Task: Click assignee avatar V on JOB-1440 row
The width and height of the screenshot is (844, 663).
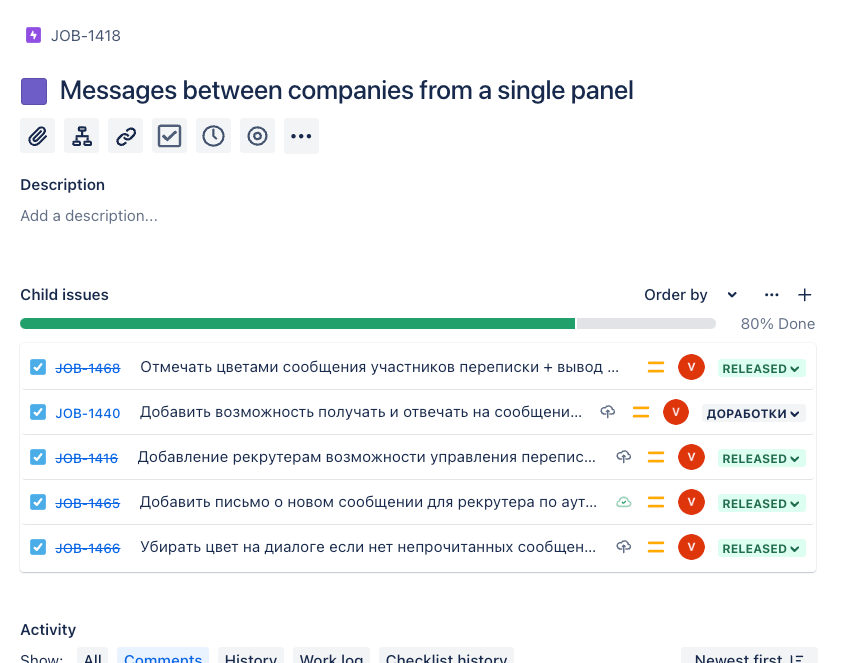Action: [x=676, y=412]
